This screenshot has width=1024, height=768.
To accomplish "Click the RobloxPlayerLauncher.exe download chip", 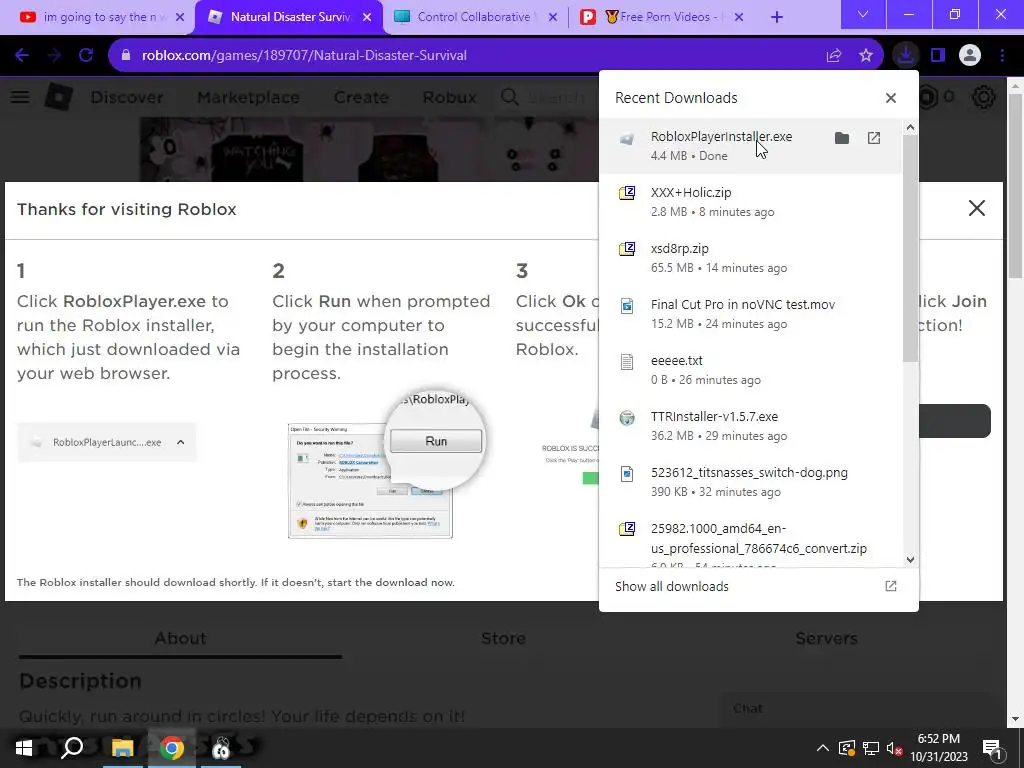I will [x=106, y=442].
